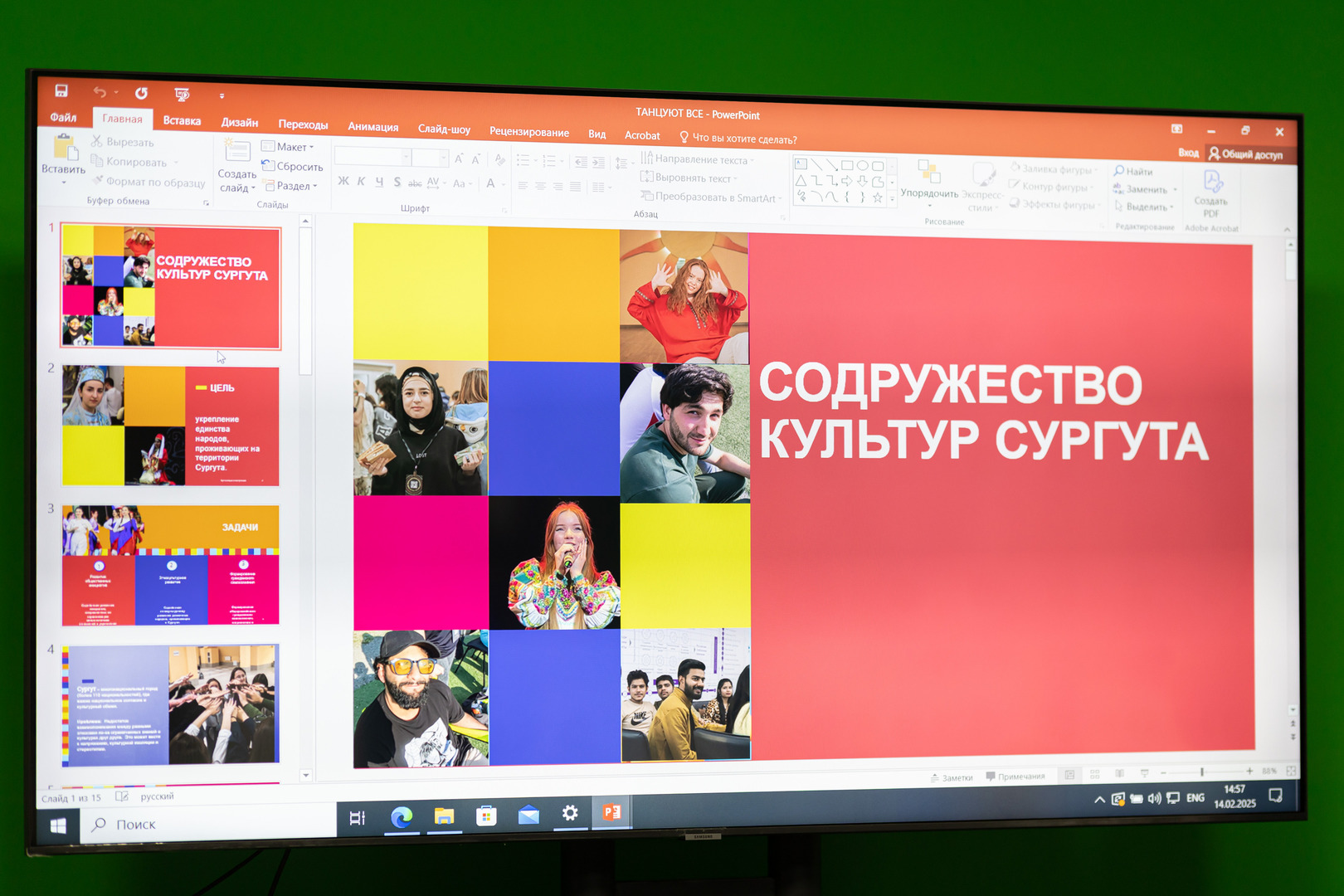Switch to the Вставка tab
This screenshot has width=1344, height=896.
(x=182, y=120)
